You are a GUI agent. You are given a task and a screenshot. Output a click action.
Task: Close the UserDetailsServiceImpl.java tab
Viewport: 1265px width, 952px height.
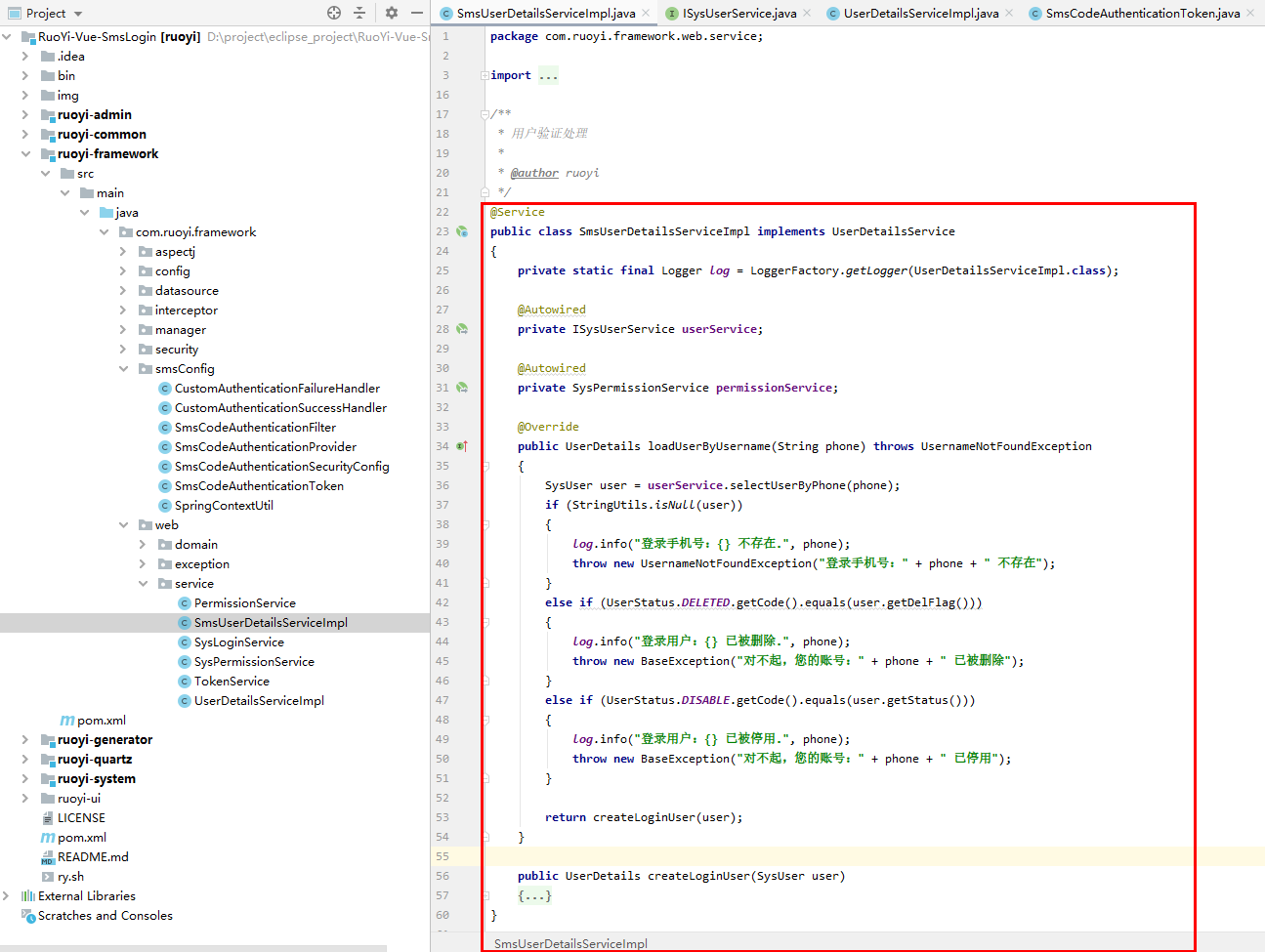click(1009, 13)
